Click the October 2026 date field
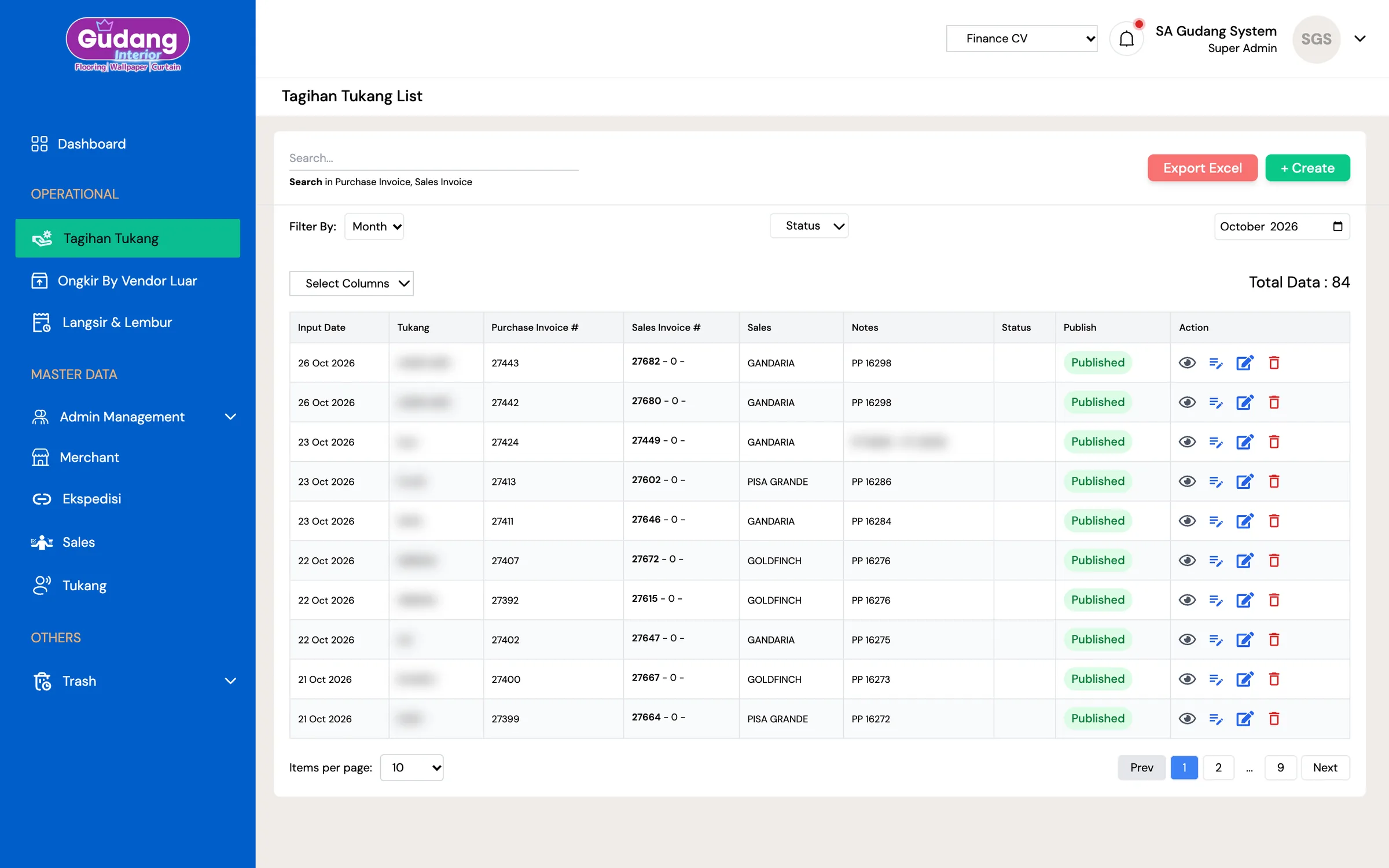 [x=1281, y=226]
